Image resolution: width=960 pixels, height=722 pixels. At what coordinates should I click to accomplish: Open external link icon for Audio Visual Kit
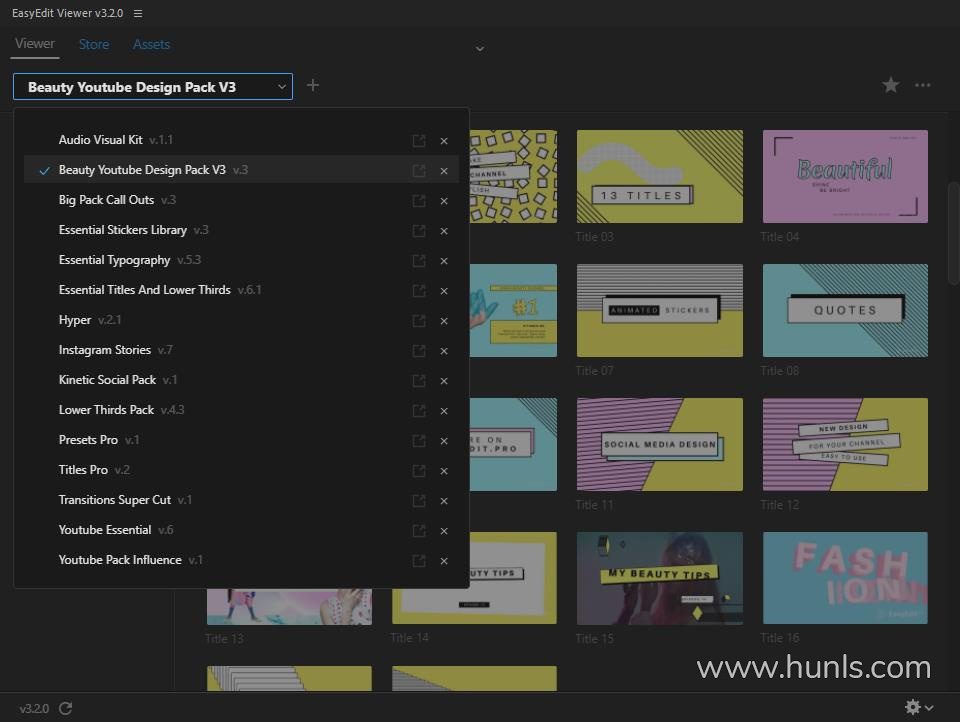point(419,141)
